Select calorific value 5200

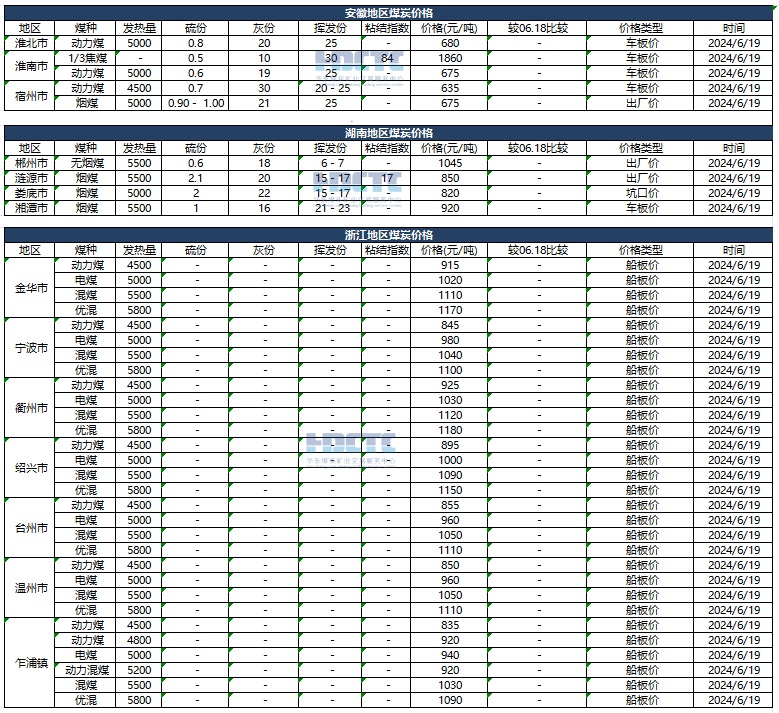click(139, 670)
